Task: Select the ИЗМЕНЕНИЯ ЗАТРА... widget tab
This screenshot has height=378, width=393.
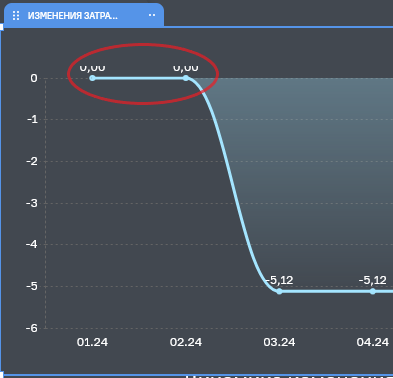Action: (84, 15)
